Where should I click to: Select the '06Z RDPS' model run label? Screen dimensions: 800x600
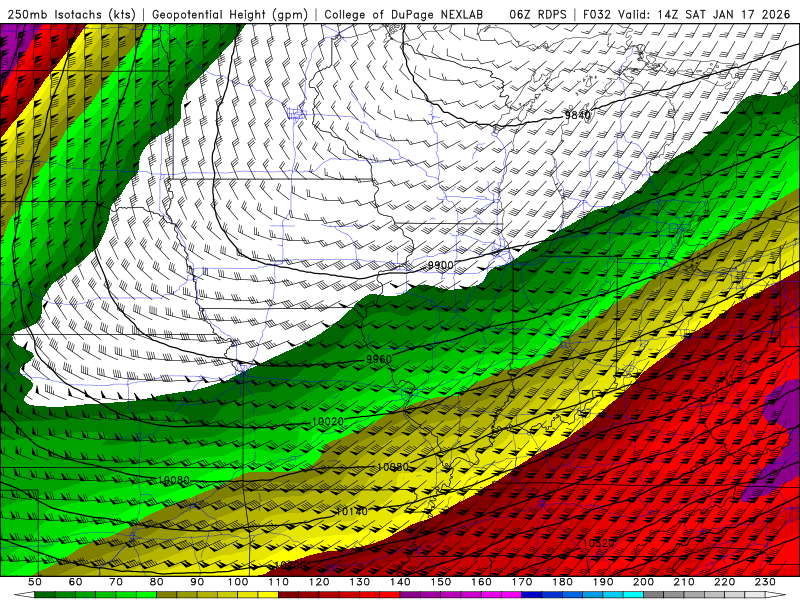[538, 14]
